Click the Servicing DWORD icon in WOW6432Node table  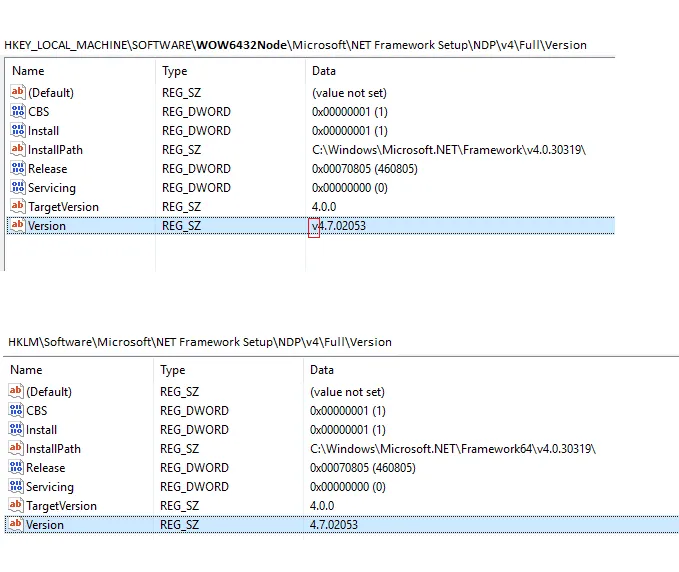(x=18, y=187)
